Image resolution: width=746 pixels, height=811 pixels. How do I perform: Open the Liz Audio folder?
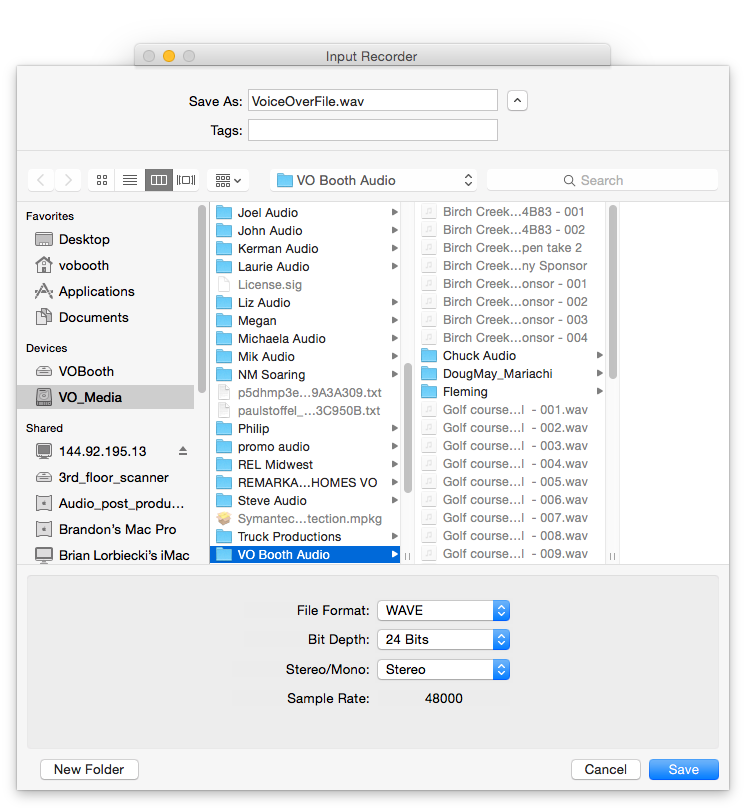305,303
